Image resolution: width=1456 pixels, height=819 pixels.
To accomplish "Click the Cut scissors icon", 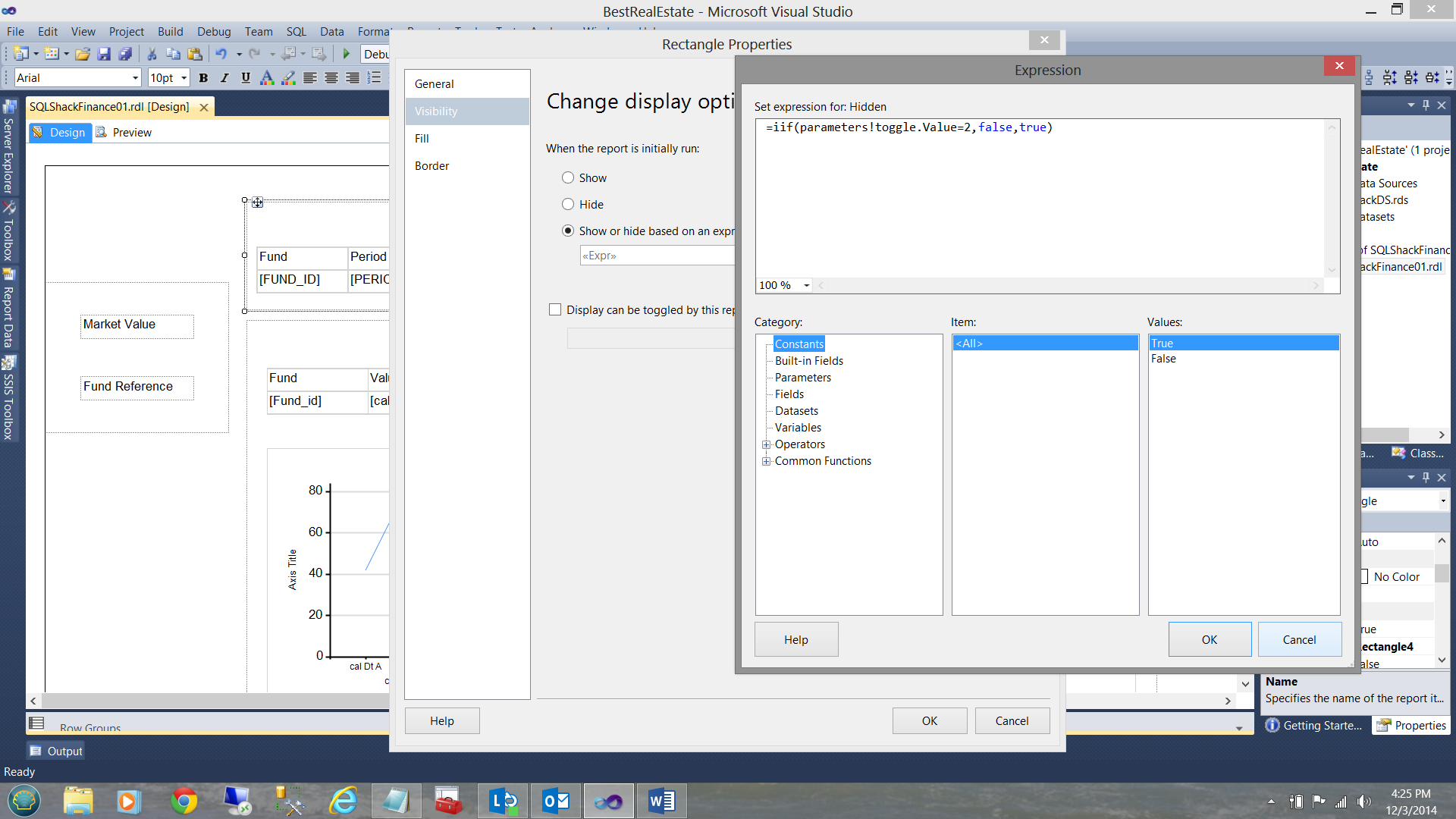I will [152, 54].
